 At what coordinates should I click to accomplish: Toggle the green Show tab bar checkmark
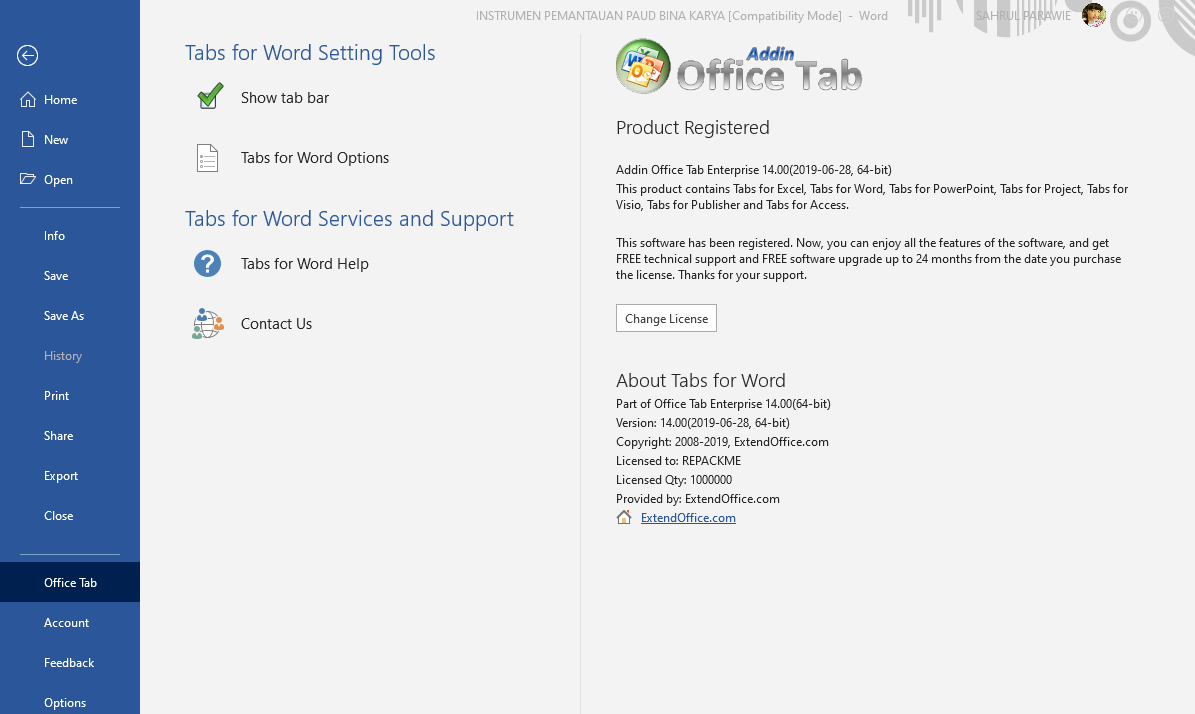pyautogui.click(x=210, y=97)
